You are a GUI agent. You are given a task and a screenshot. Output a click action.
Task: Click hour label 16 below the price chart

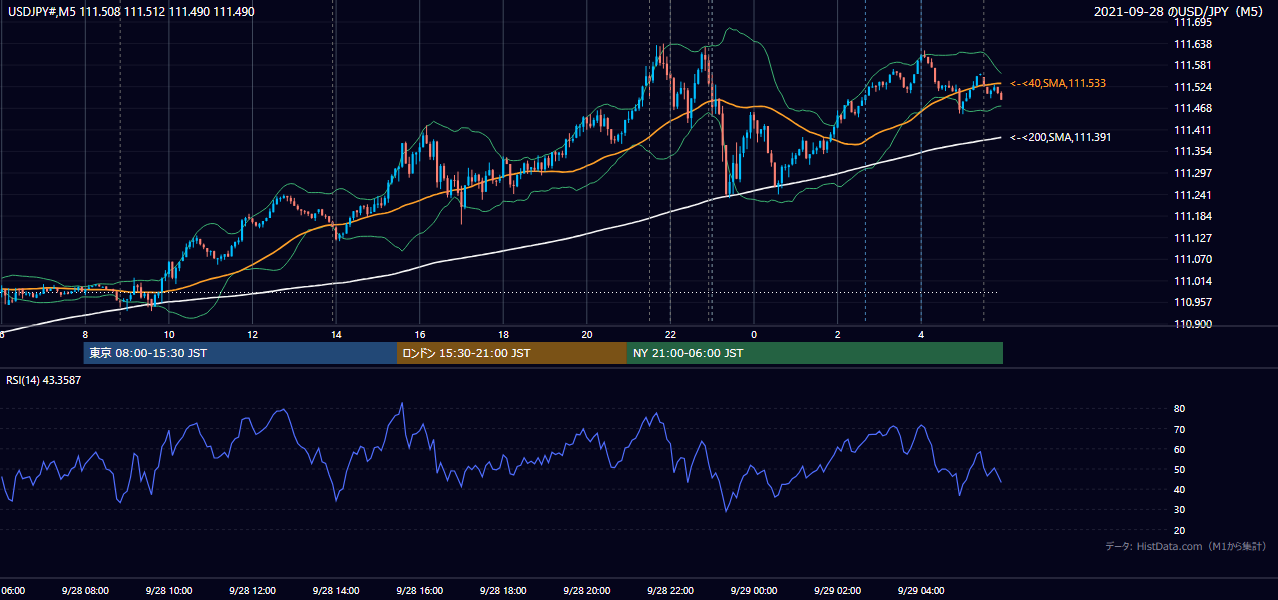click(x=420, y=335)
